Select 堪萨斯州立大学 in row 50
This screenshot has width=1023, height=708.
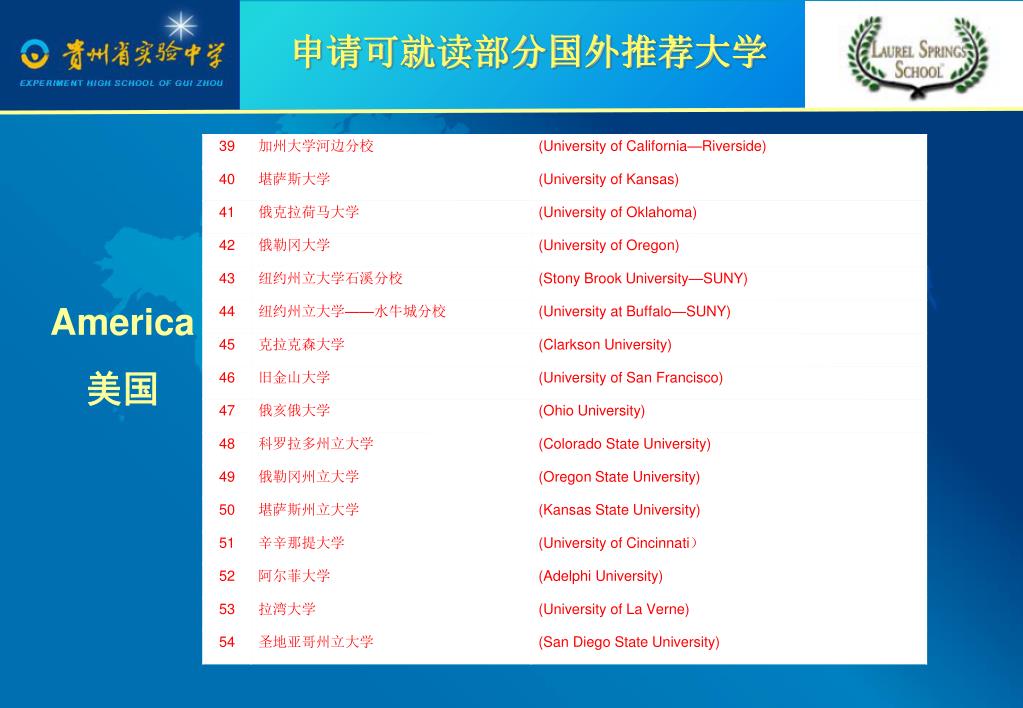tap(309, 510)
